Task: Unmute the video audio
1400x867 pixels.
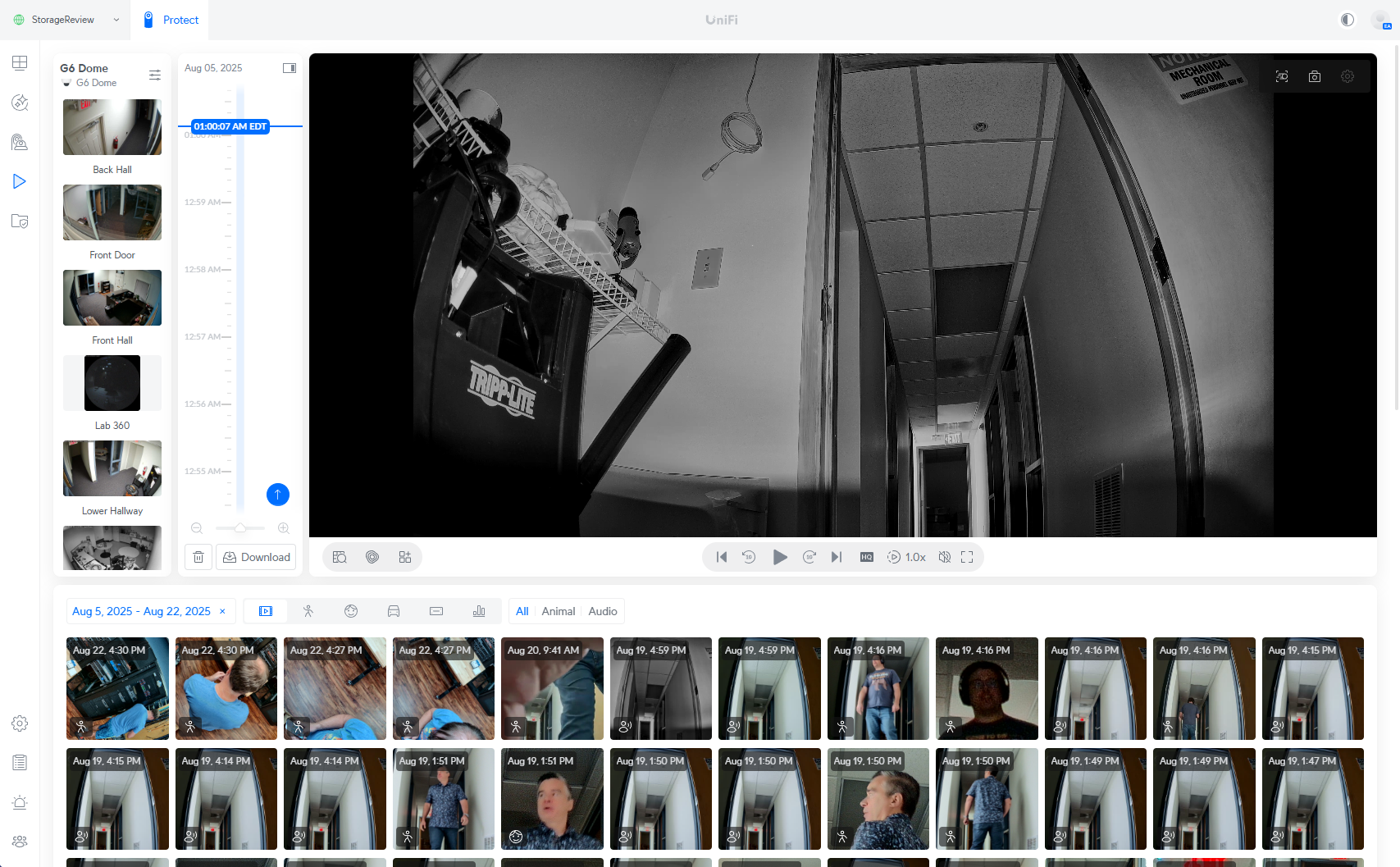Action: tap(945, 557)
